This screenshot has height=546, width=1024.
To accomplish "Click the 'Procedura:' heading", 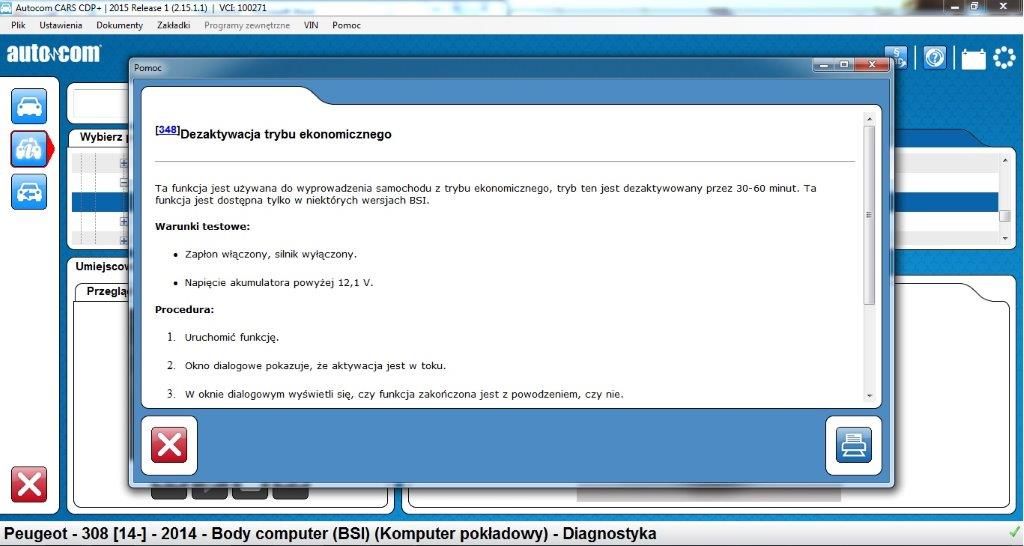I will click(x=184, y=310).
